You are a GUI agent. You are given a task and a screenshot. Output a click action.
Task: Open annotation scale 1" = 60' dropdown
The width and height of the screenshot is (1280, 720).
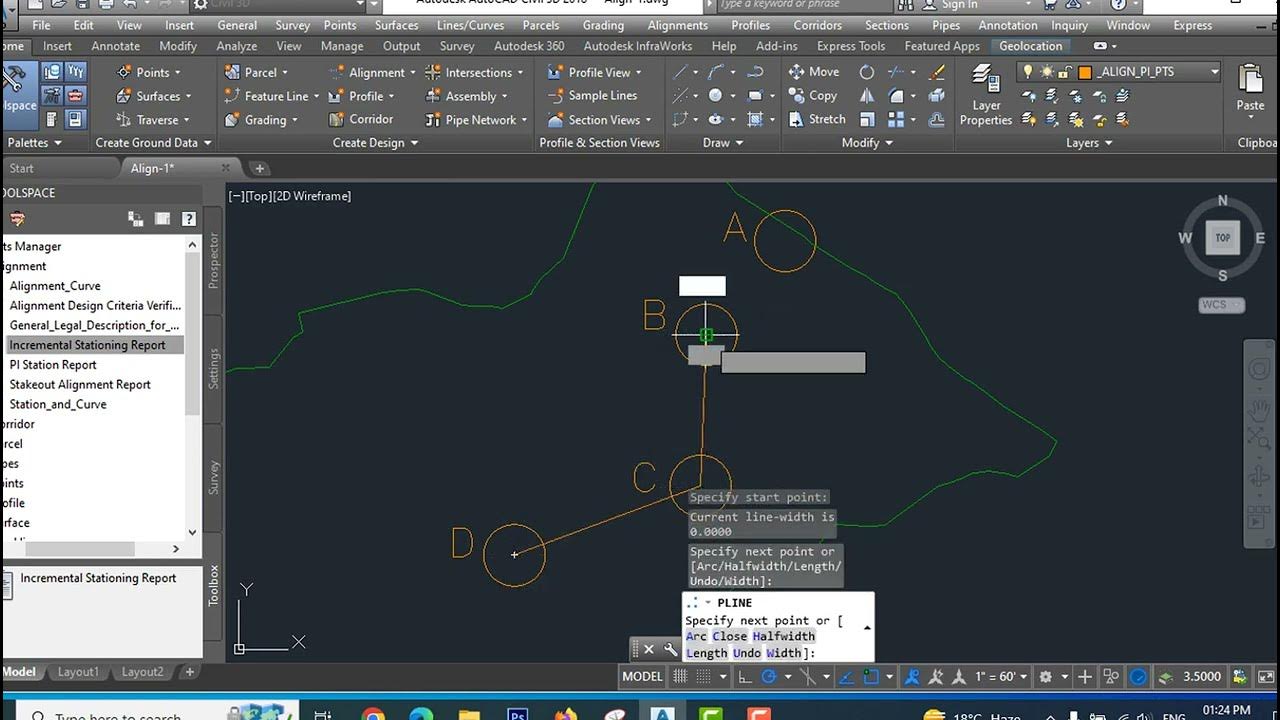pos(1002,677)
